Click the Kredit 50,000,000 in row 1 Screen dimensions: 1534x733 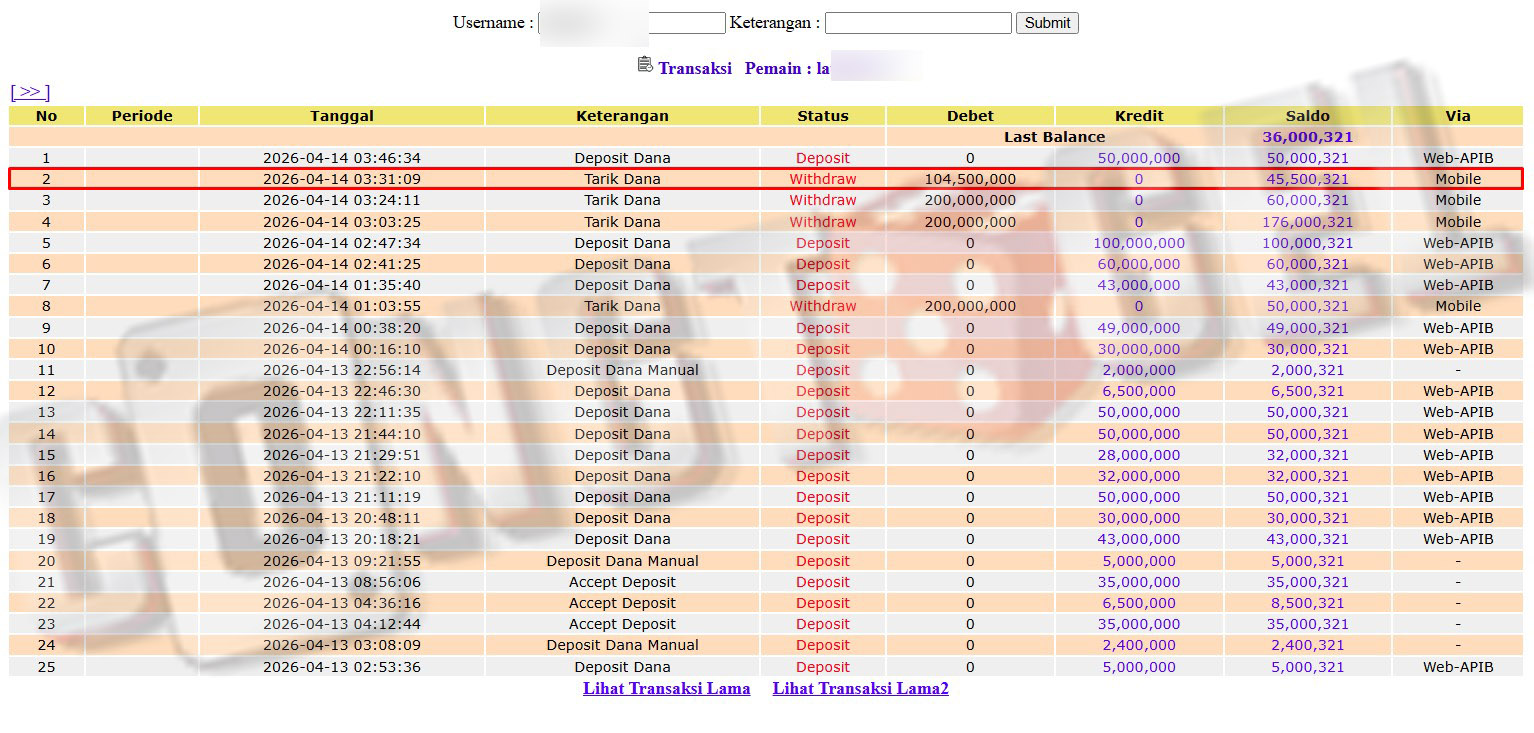(x=1138, y=158)
